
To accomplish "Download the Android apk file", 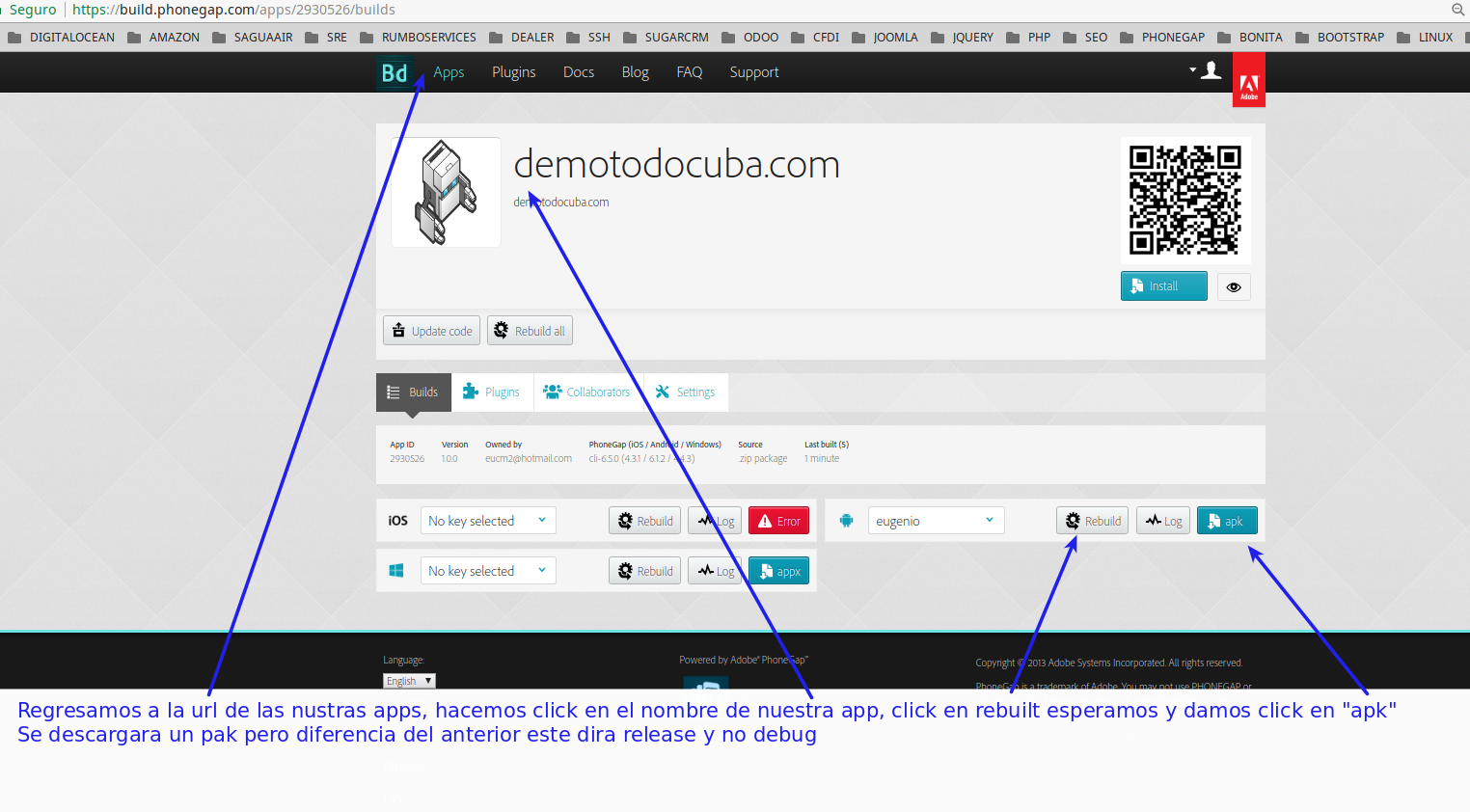I will coord(1227,521).
